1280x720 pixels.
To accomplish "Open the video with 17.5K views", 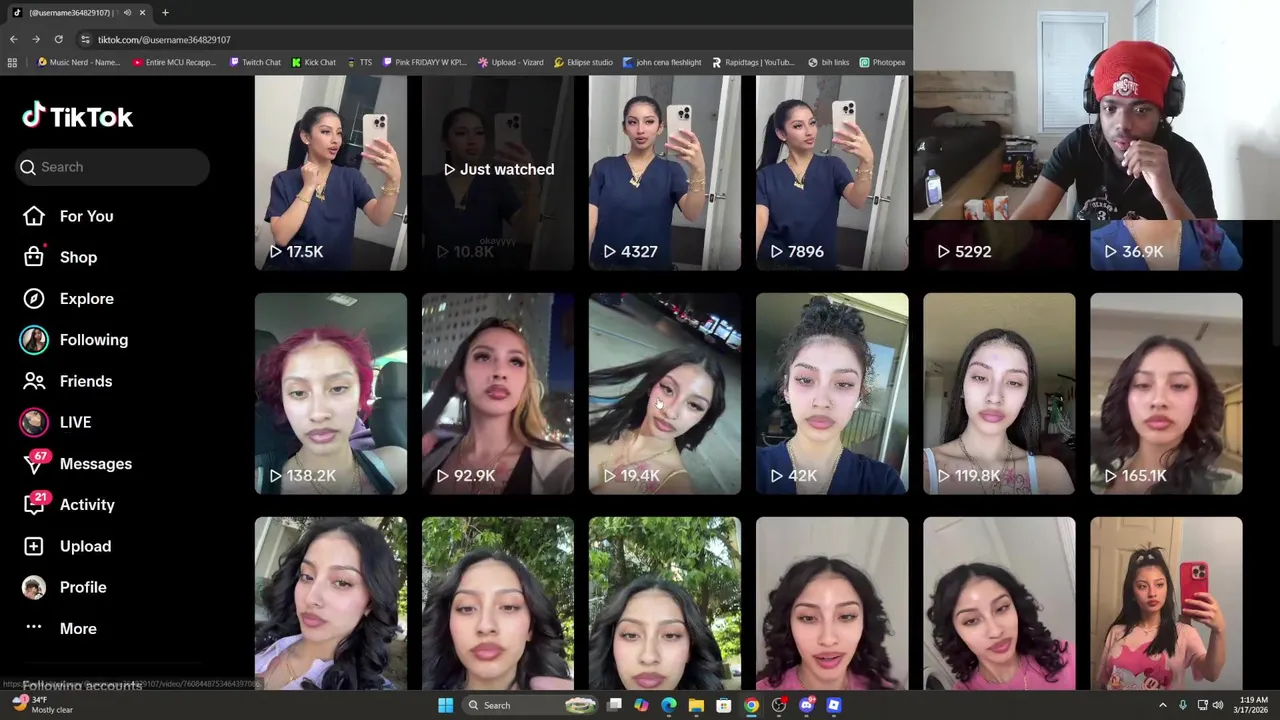I will click(331, 173).
